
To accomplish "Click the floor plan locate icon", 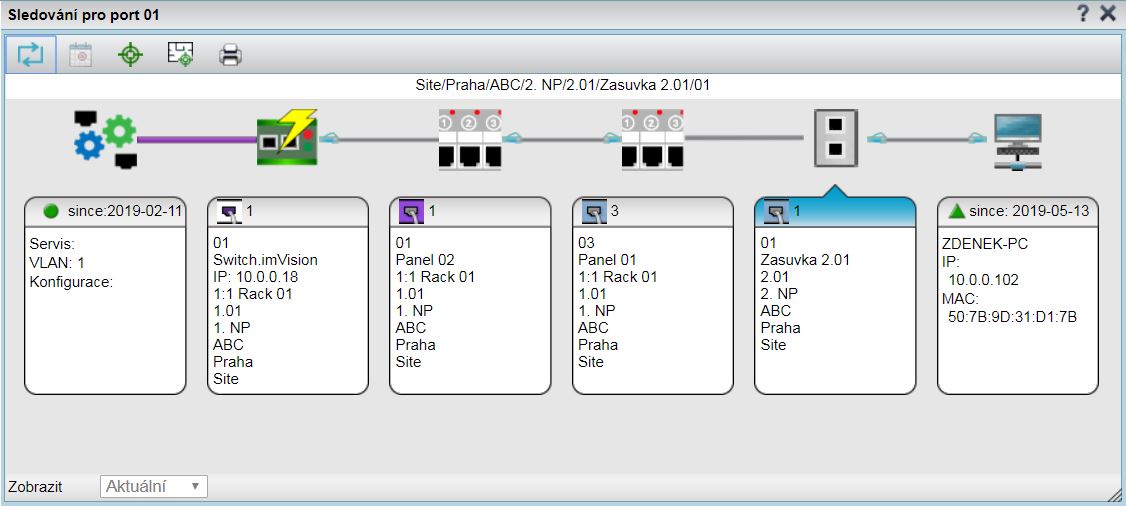I will (181, 54).
